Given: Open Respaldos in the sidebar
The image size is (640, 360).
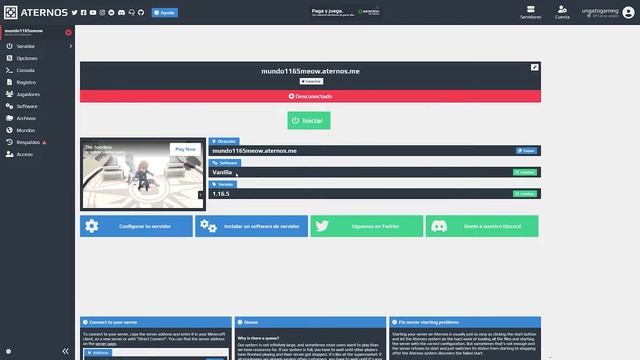Looking at the screenshot, I should pos(28,142).
